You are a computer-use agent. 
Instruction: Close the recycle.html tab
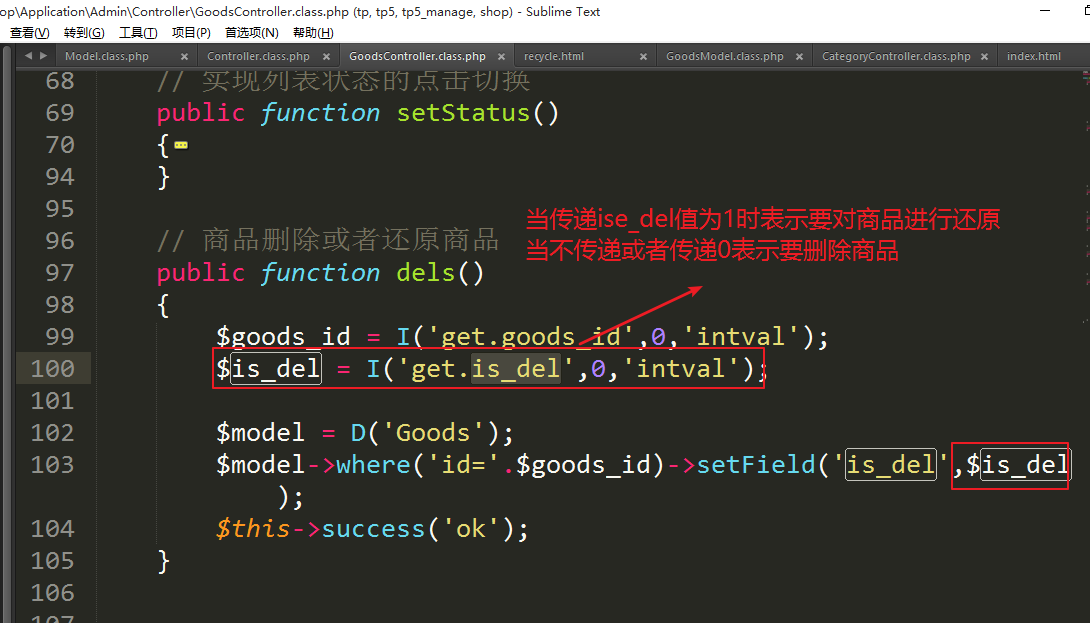click(643, 57)
